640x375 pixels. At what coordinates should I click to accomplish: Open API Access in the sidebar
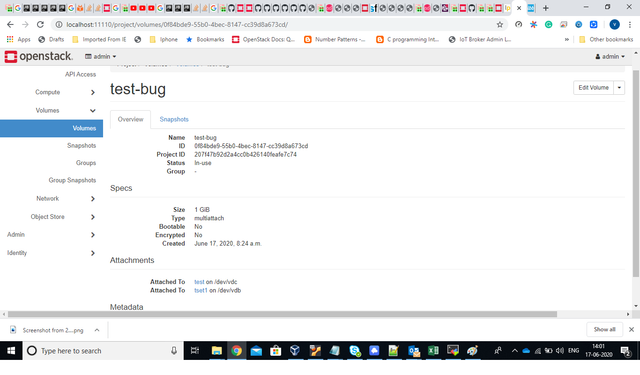coord(80,74)
